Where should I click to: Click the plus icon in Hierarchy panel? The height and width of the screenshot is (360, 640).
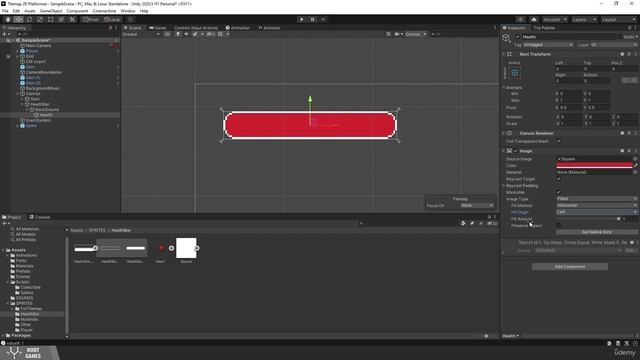point(4,34)
